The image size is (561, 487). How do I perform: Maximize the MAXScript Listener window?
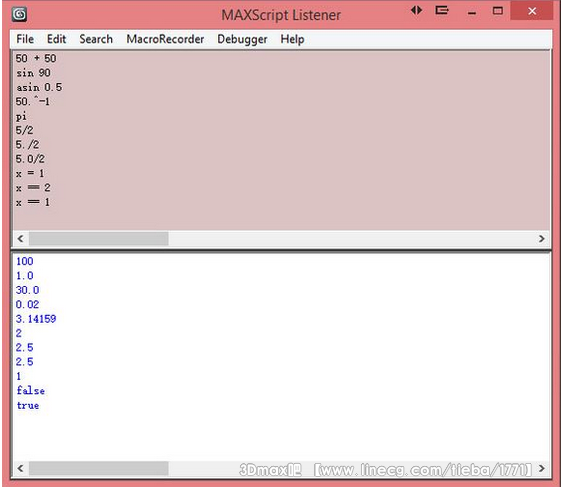pos(498,11)
